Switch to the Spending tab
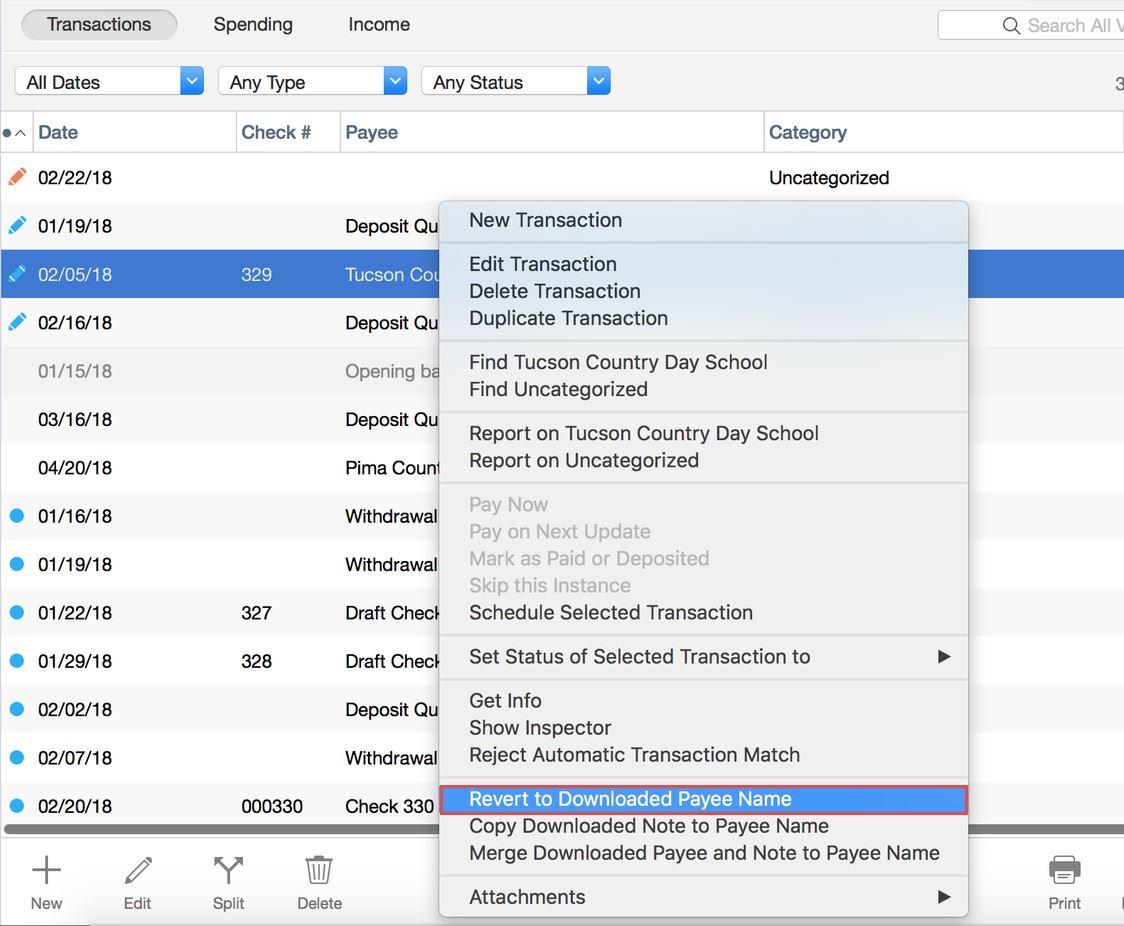Image resolution: width=1124 pixels, height=926 pixels. [253, 25]
